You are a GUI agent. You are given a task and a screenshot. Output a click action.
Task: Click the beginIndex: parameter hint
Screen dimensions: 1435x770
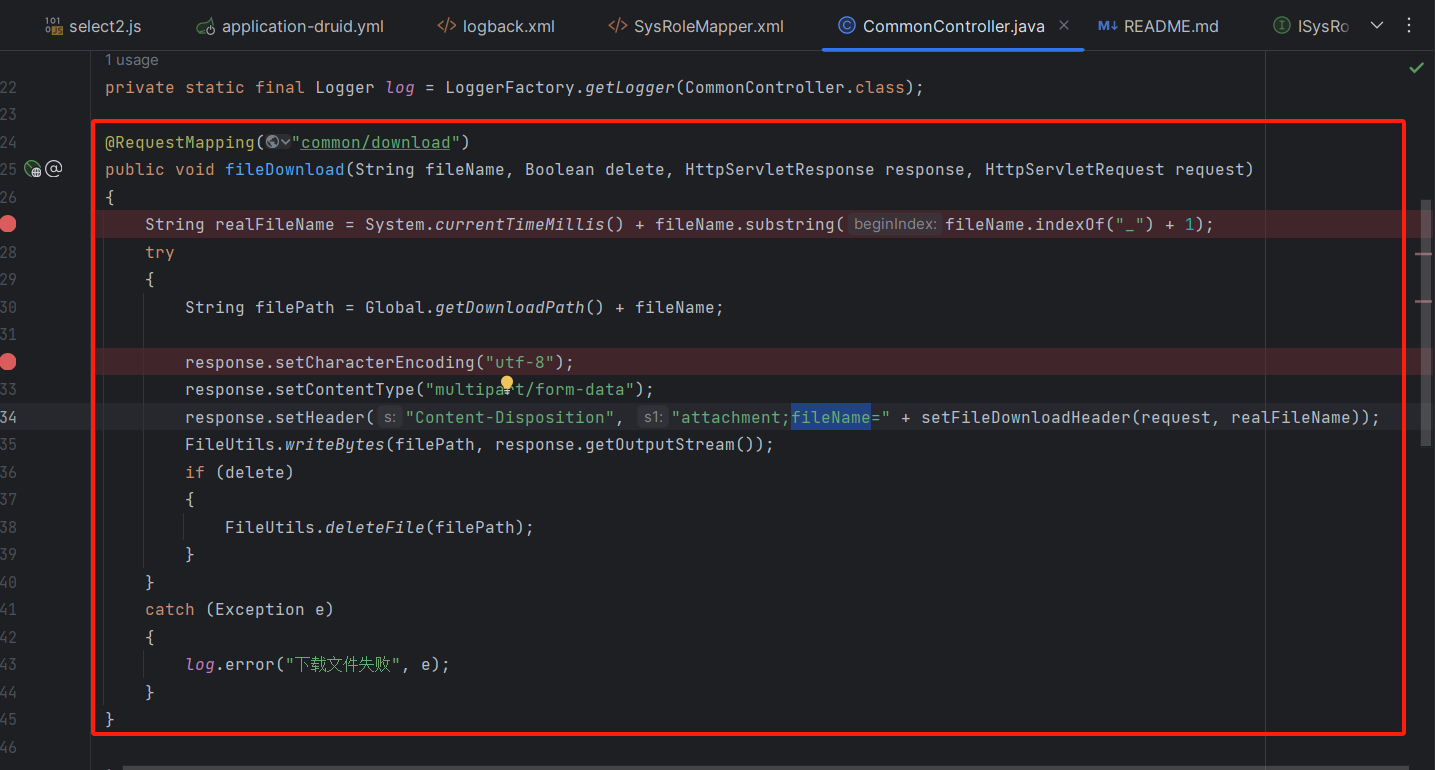tap(895, 225)
